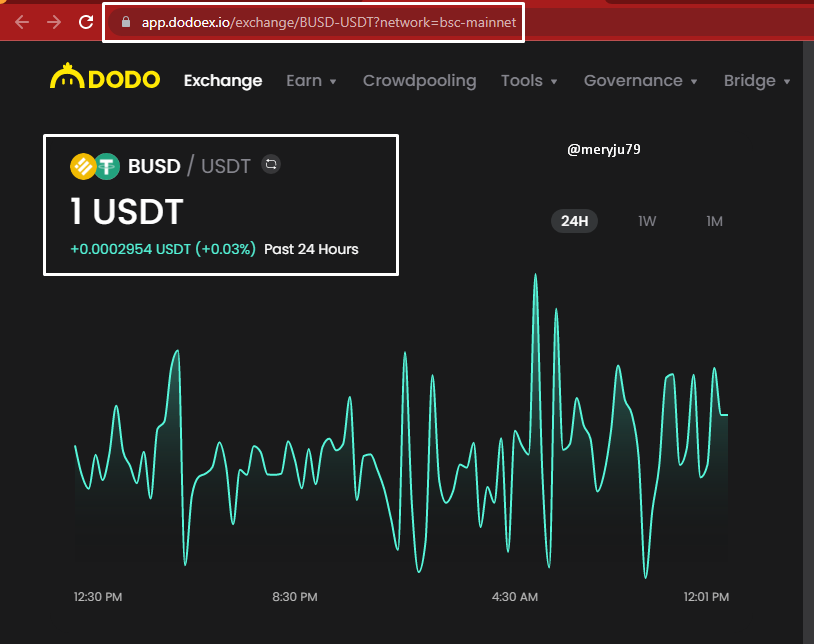
Task: Click the BUSD token icon
Action: tap(82, 167)
